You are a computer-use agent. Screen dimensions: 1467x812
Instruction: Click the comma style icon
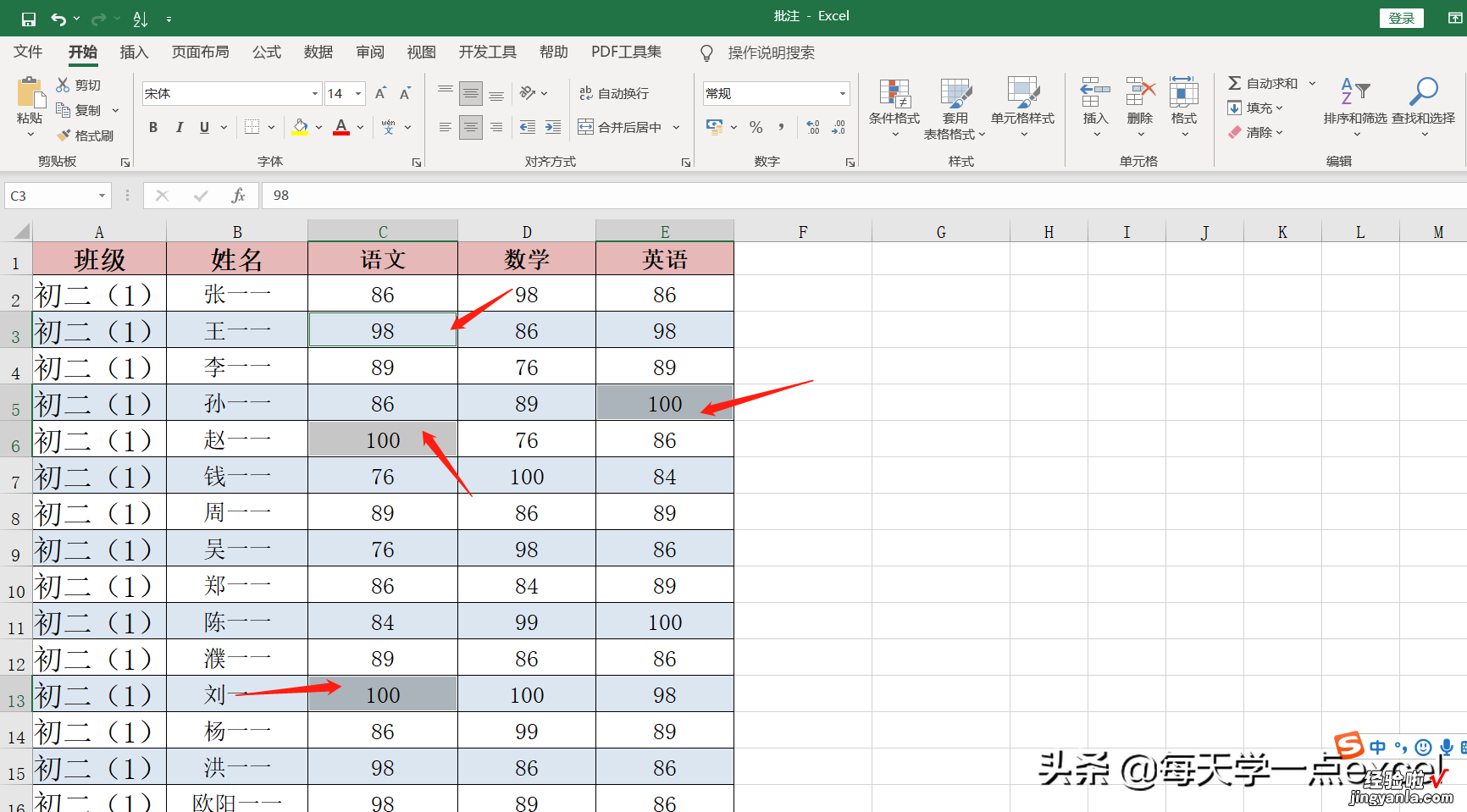click(x=781, y=127)
